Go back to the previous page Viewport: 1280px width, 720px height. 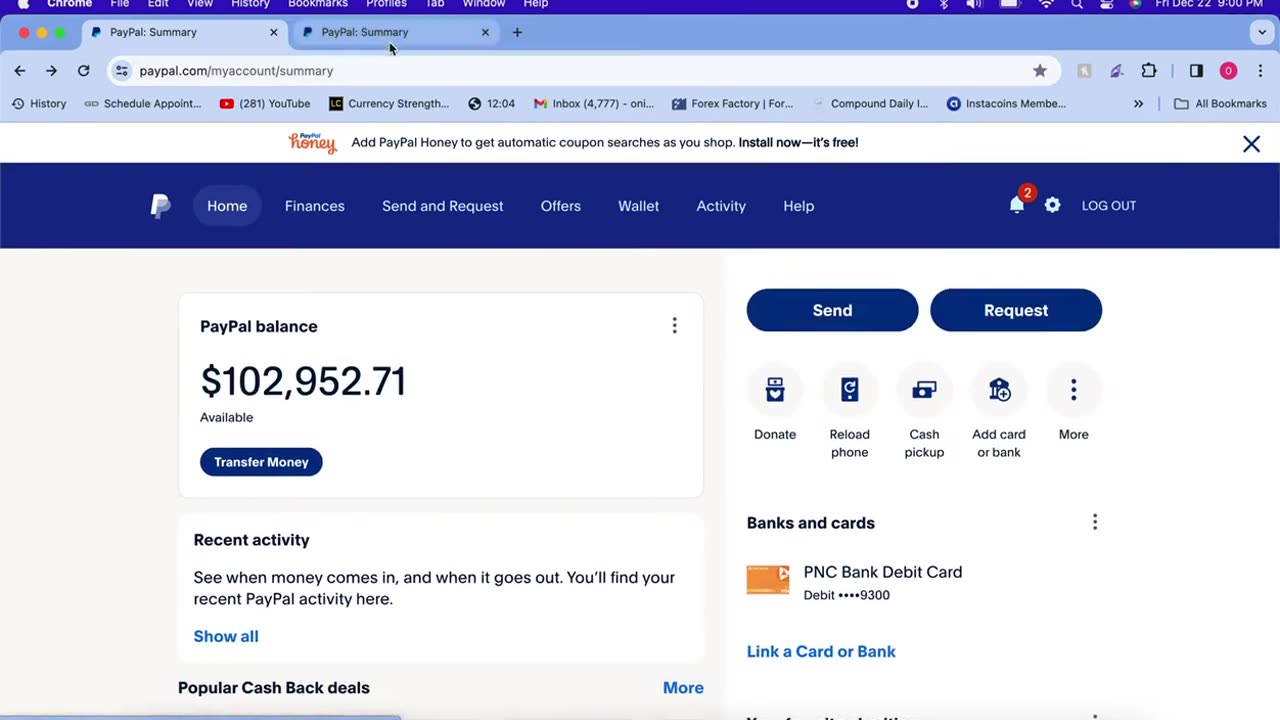click(20, 71)
